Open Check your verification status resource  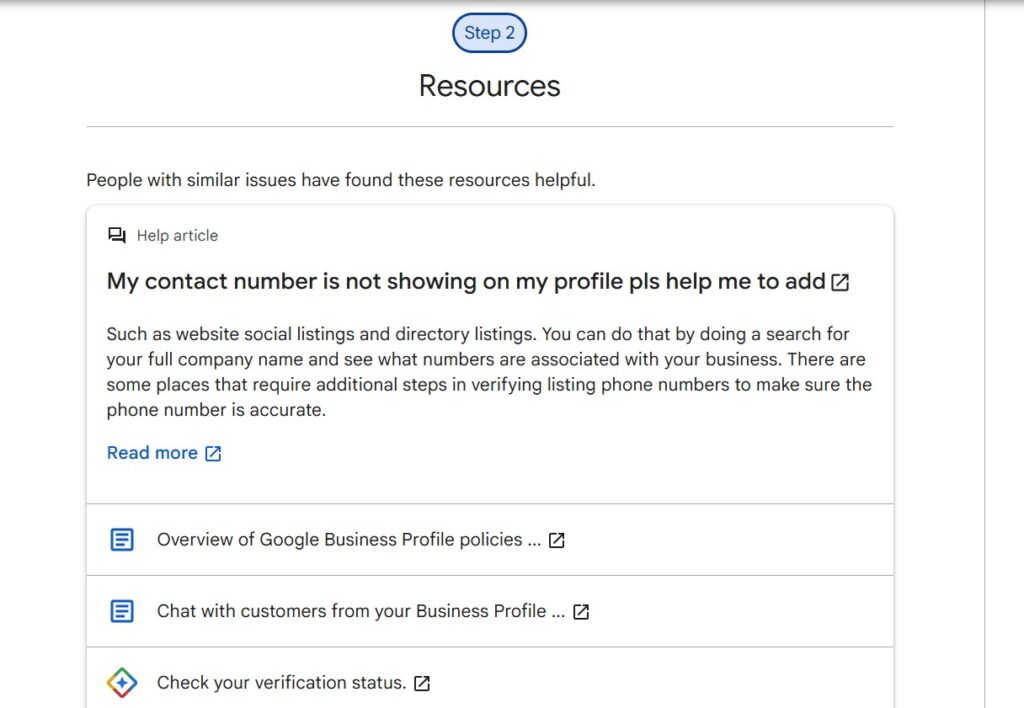[281, 683]
